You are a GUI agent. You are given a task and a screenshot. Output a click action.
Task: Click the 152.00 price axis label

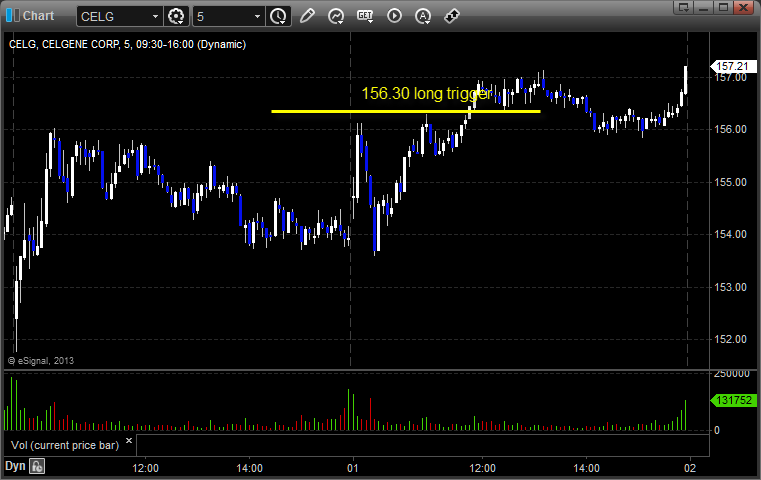(x=730, y=339)
